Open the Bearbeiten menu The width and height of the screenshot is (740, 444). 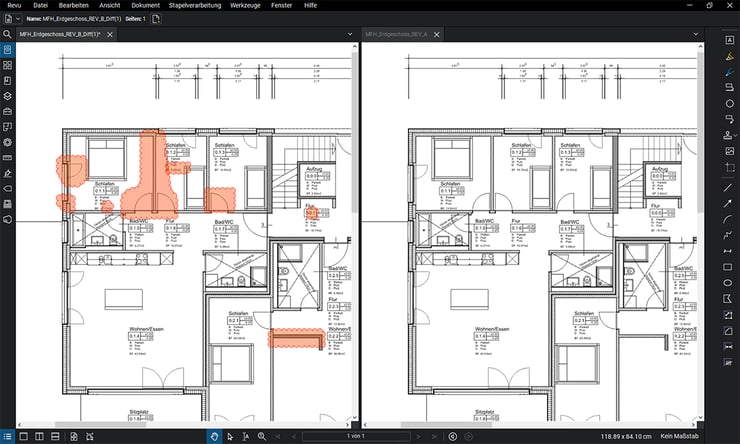(74, 6)
